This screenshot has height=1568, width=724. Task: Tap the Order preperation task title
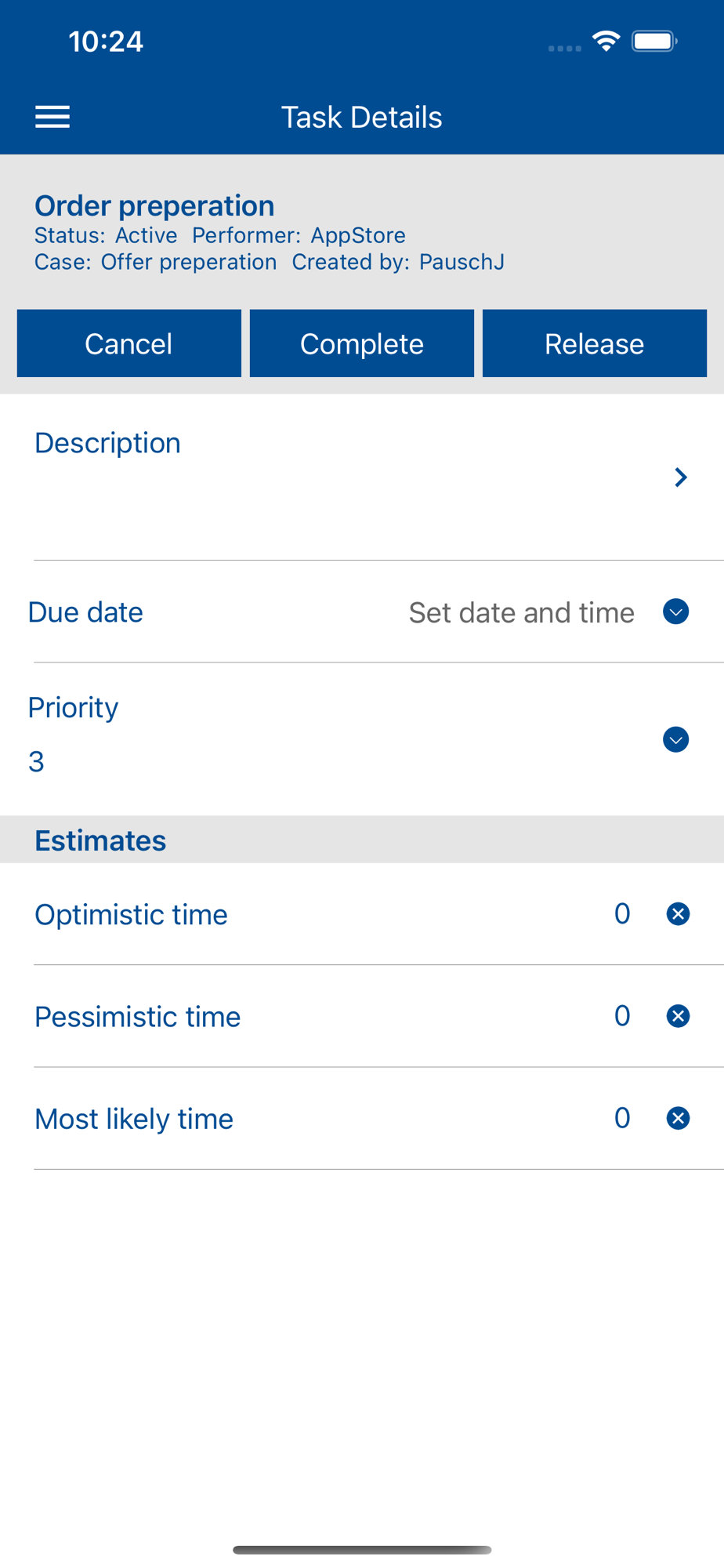click(154, 205)
